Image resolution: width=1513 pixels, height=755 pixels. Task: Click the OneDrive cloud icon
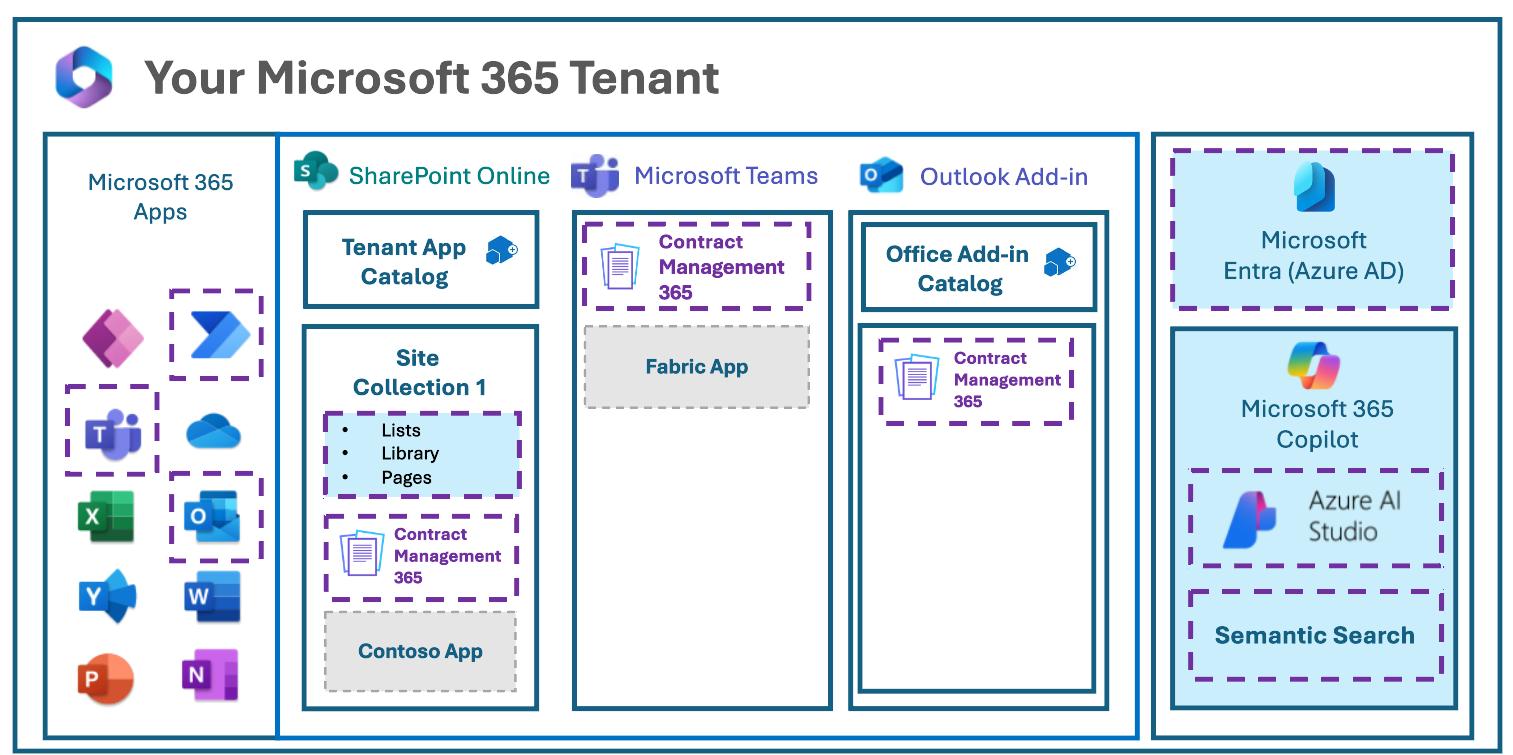[213, 432]
